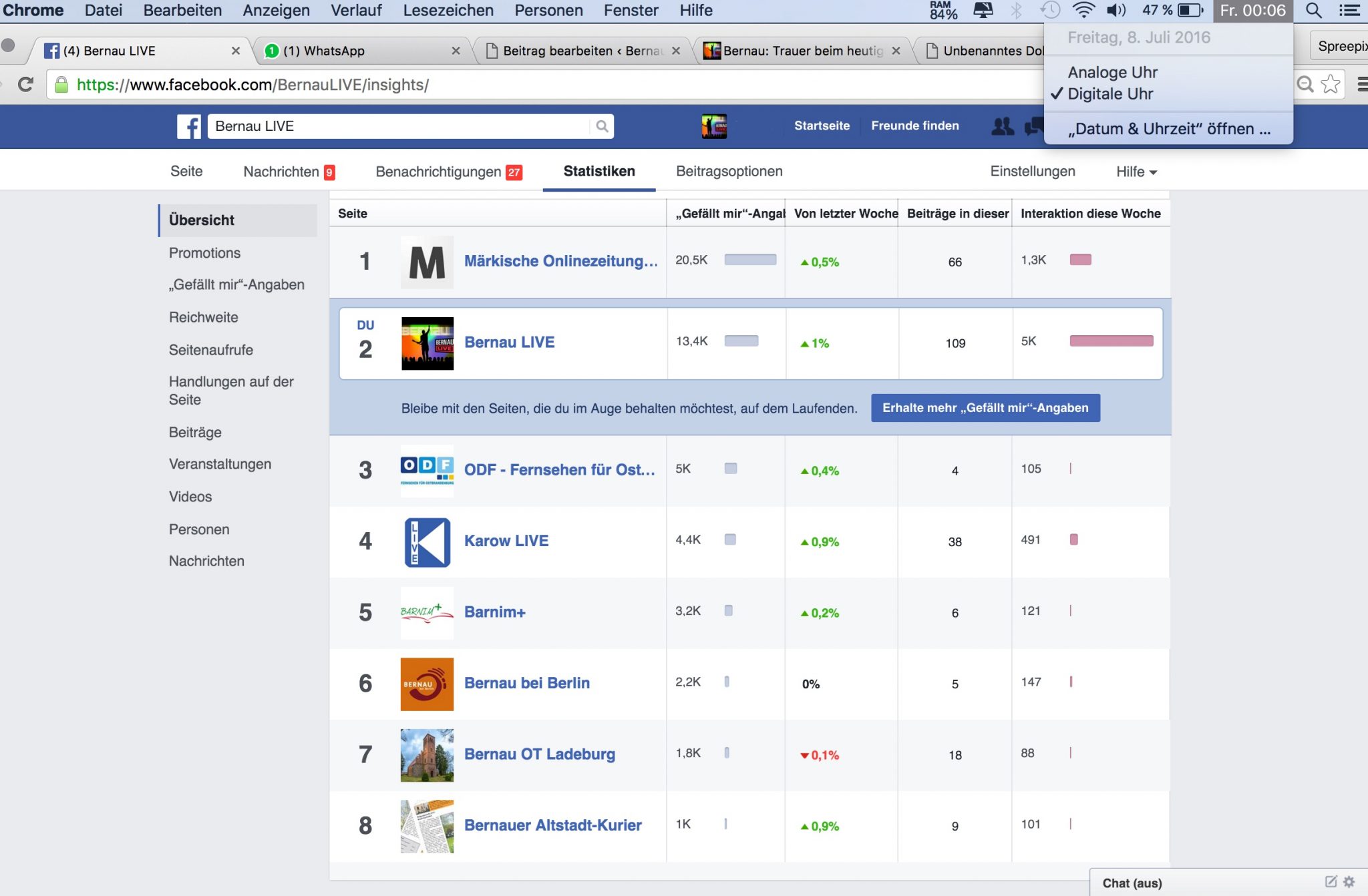Image resolution: width=1368 pixels, height=896 pixels.
Task: Select the checked Digitale Uhr option
Action: [x=1109, y=94]
